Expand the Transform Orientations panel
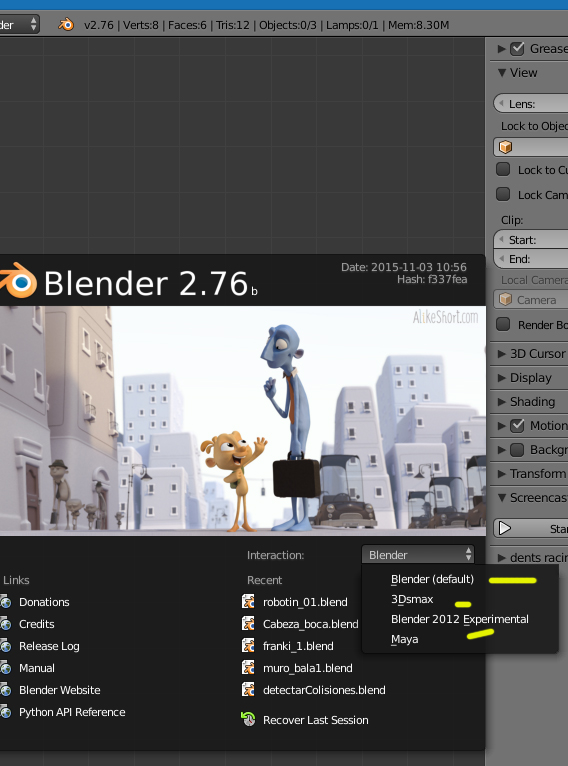This screenshot has height=766, width=568. point(502,473)
